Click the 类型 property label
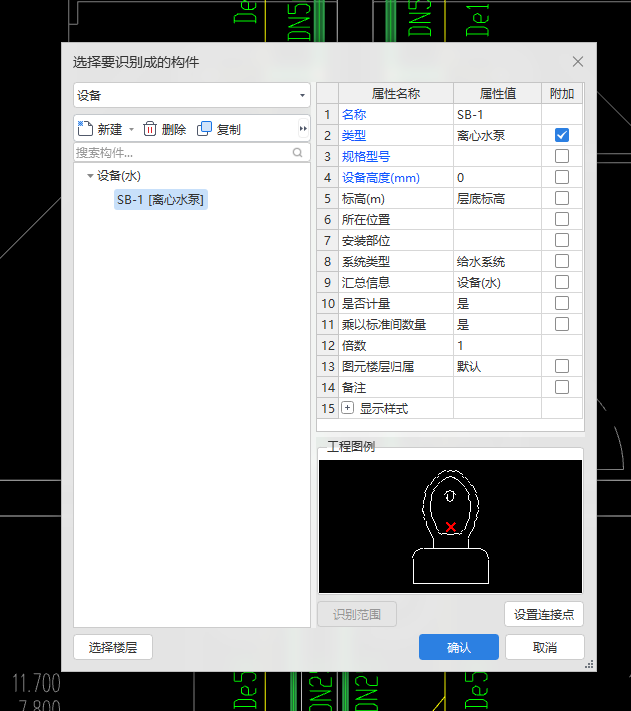 [x=354, y=135]
